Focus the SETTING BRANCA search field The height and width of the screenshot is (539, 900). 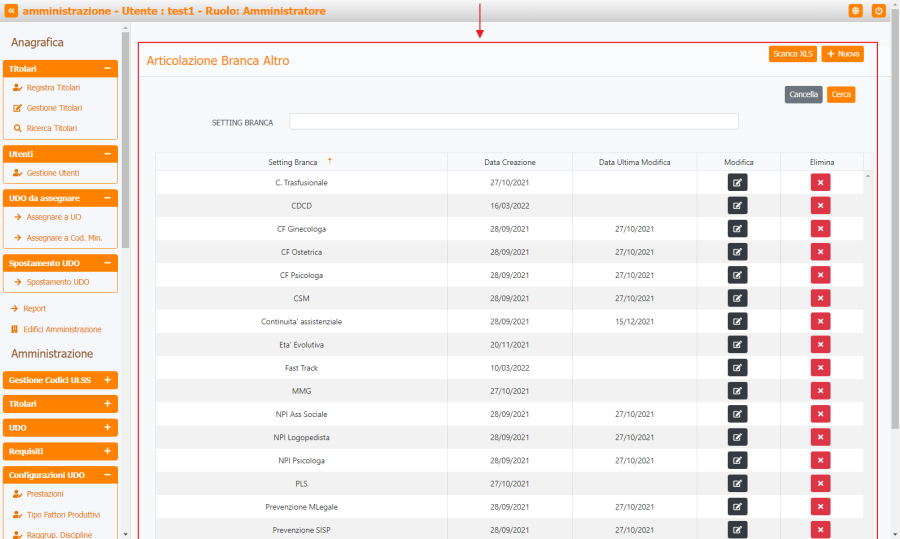pyautogui.click(x=513, y=122)
